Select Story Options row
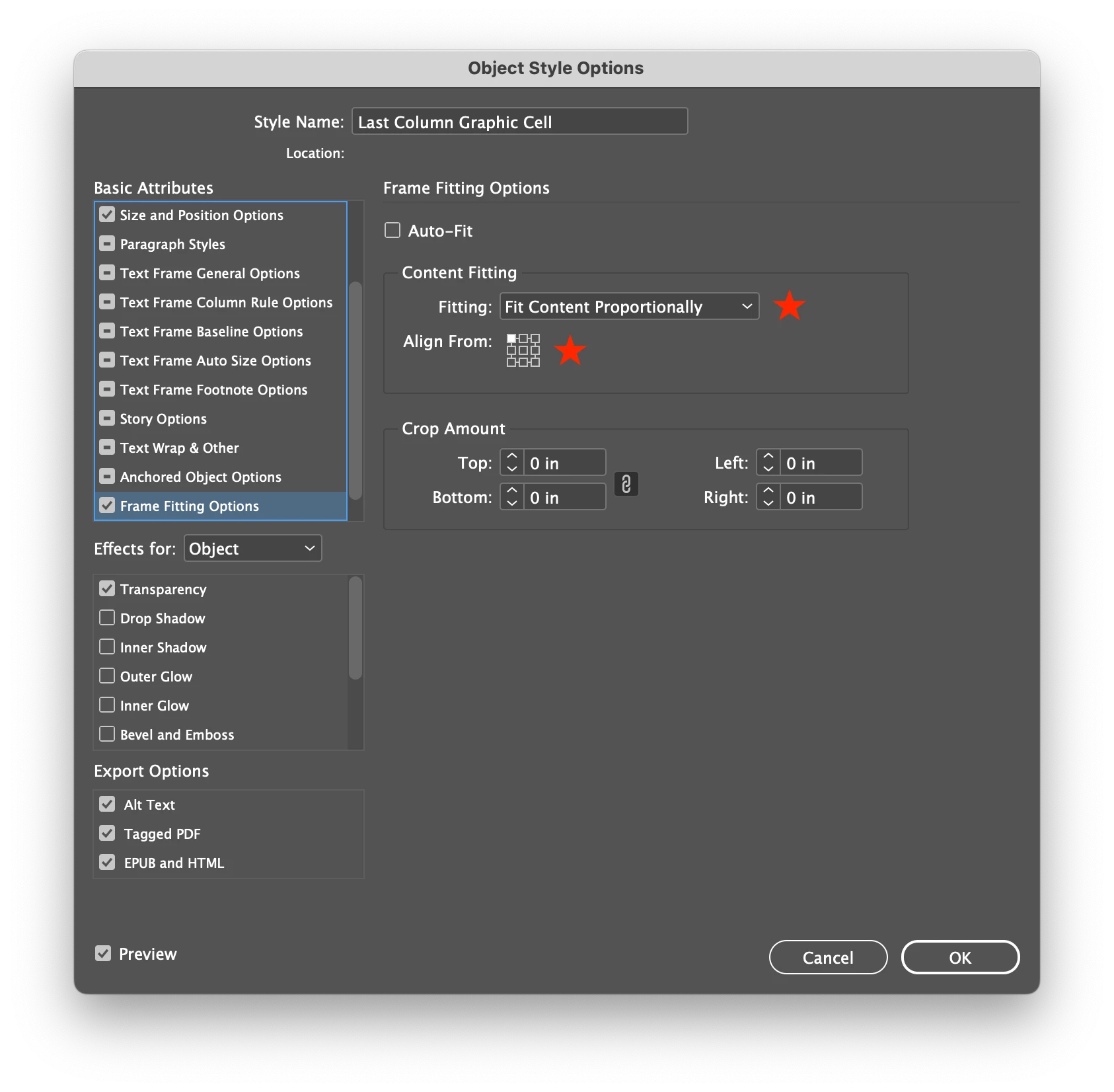 point(221,418)
